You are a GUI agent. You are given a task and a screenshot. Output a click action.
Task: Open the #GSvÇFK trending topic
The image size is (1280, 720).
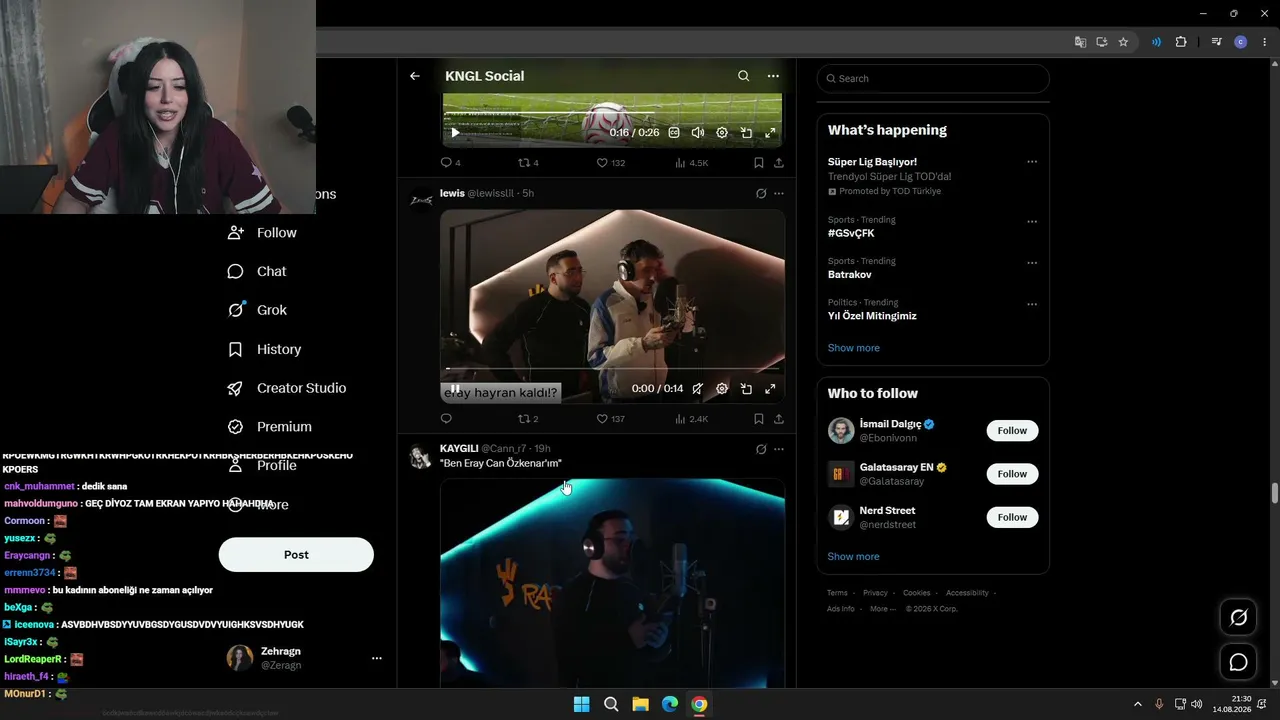pyautogui.click(x=851, y=233)
